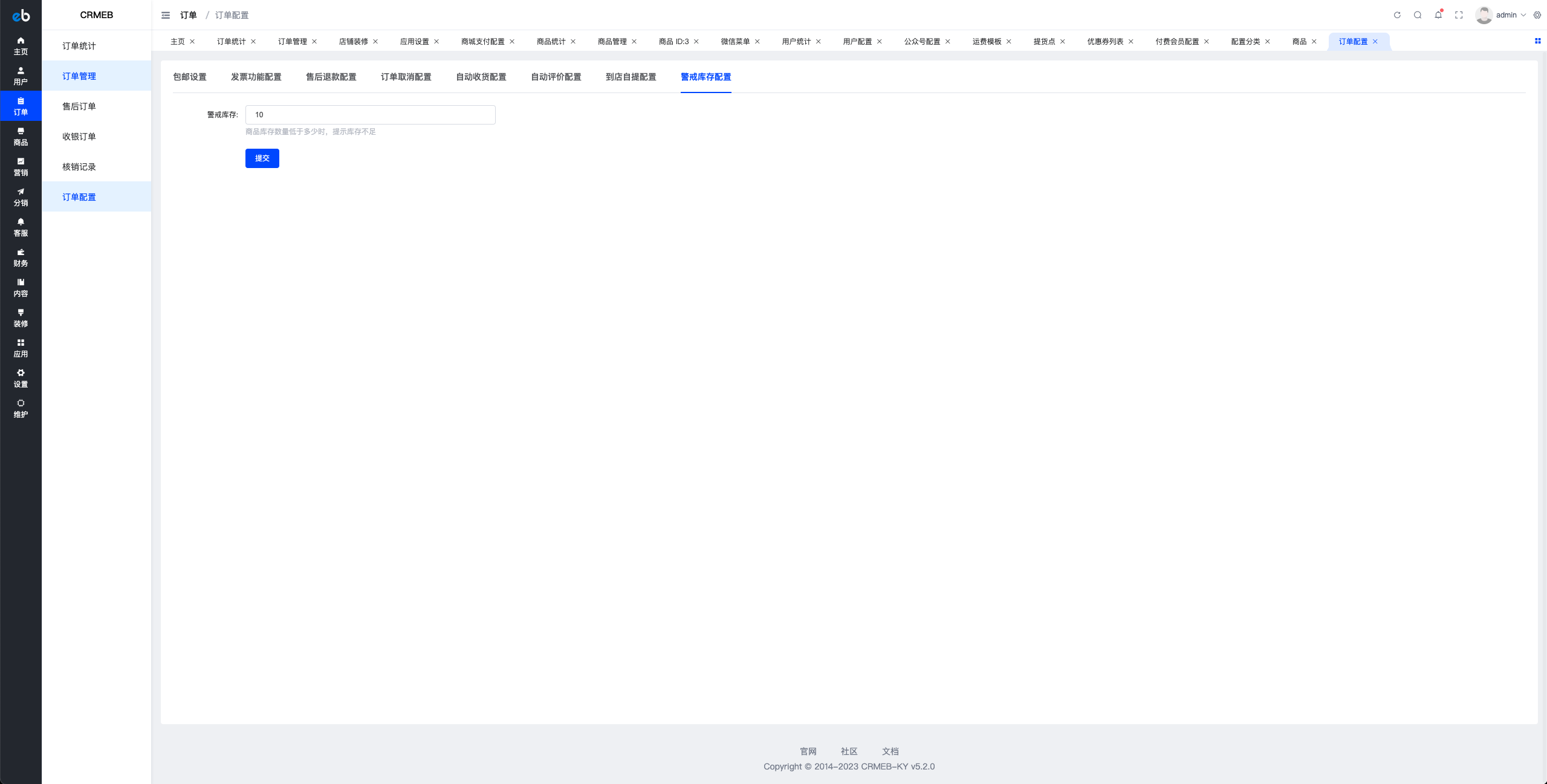Toggle fullscreen mode icon

coord(1459,15)
